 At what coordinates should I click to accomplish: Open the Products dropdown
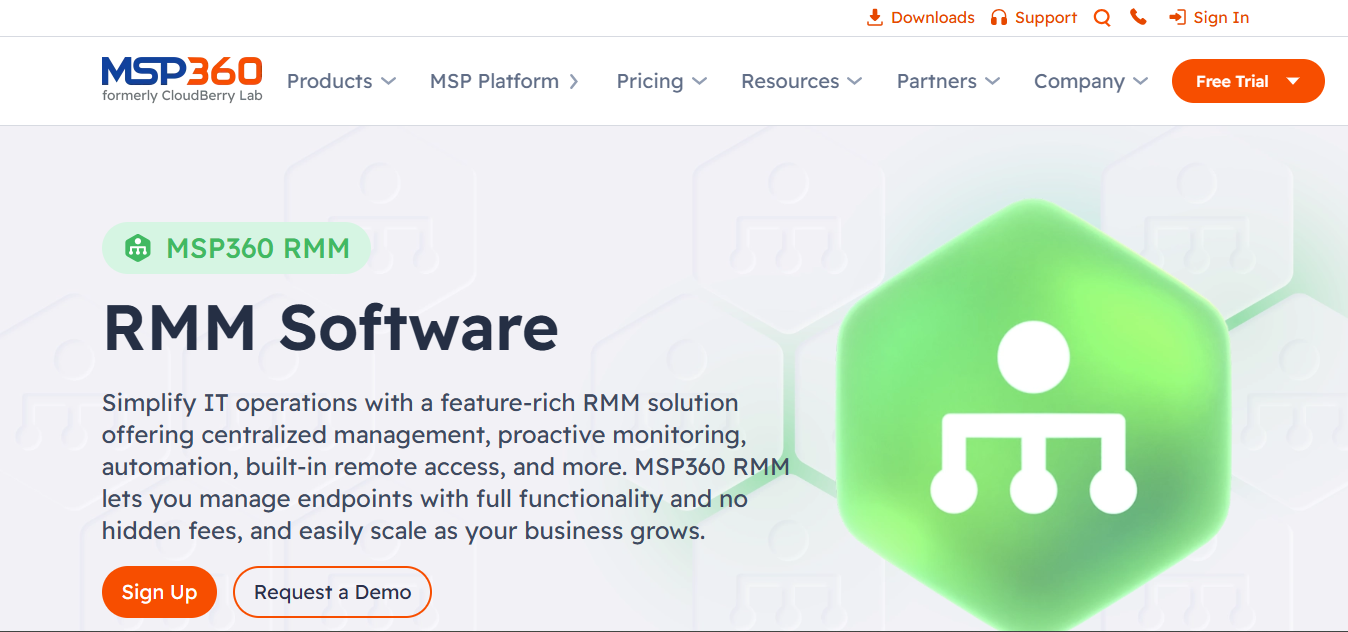[331, 81]
